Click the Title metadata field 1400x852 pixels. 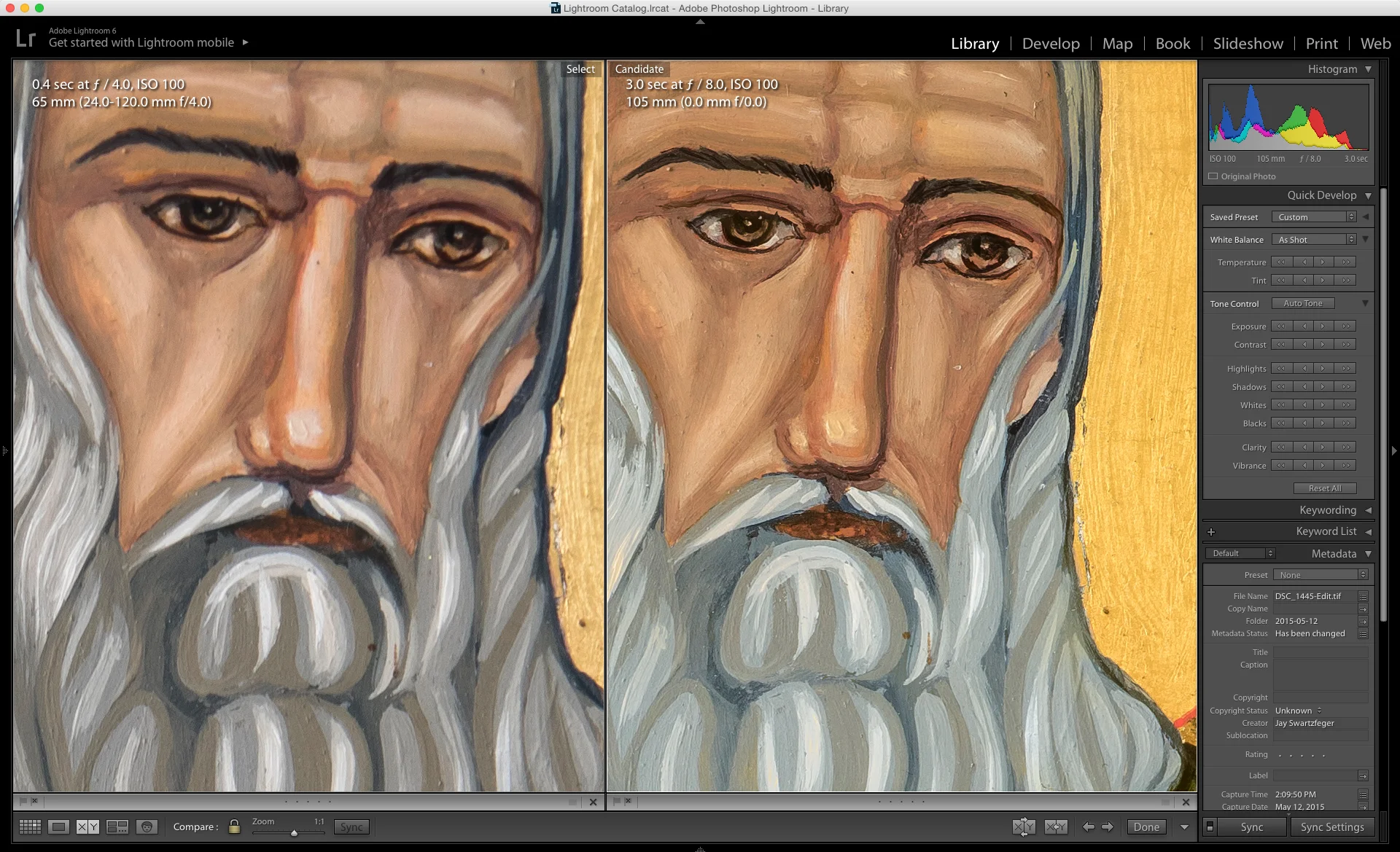click(x=1321, y=652)
